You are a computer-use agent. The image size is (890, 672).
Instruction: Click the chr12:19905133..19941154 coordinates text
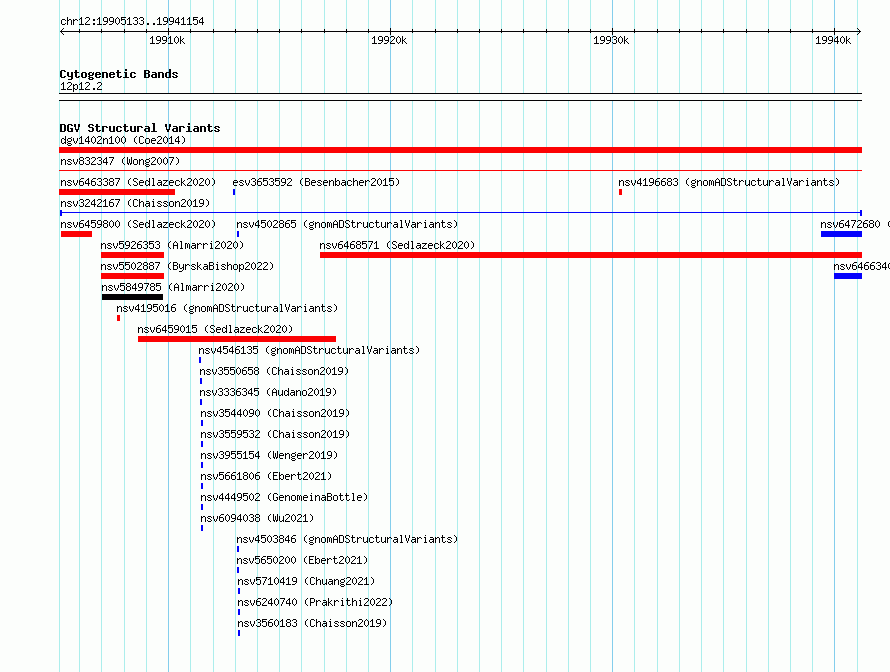click(x=132, y=22)
